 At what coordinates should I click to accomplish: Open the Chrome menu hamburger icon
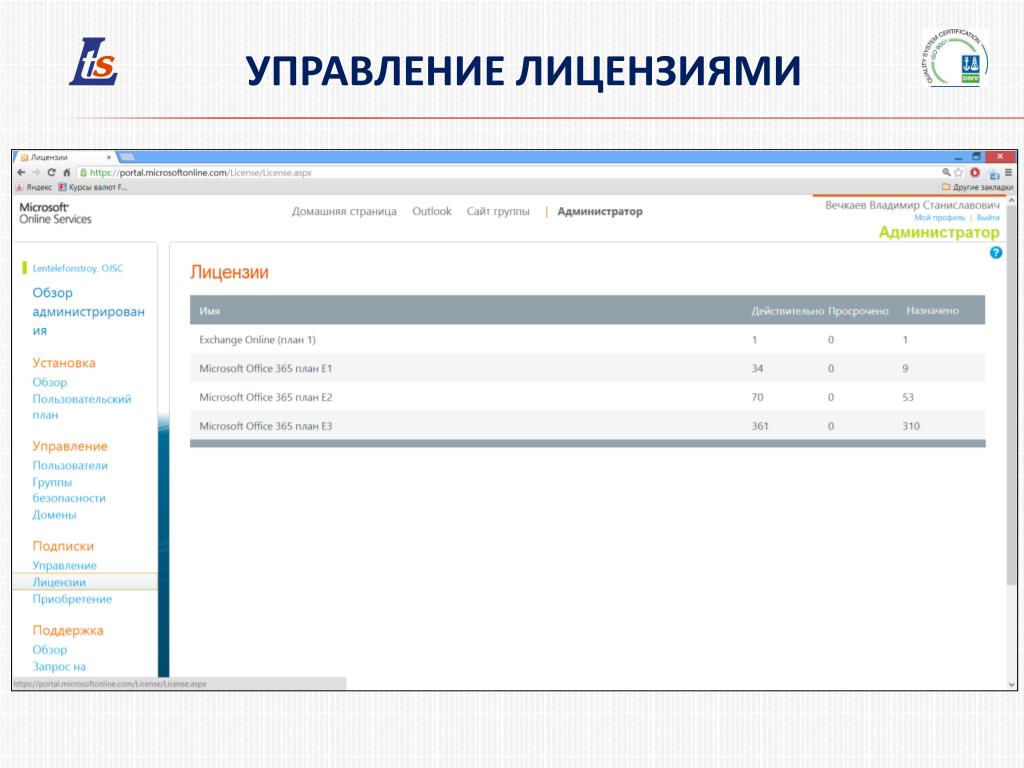click(1008, 172)
